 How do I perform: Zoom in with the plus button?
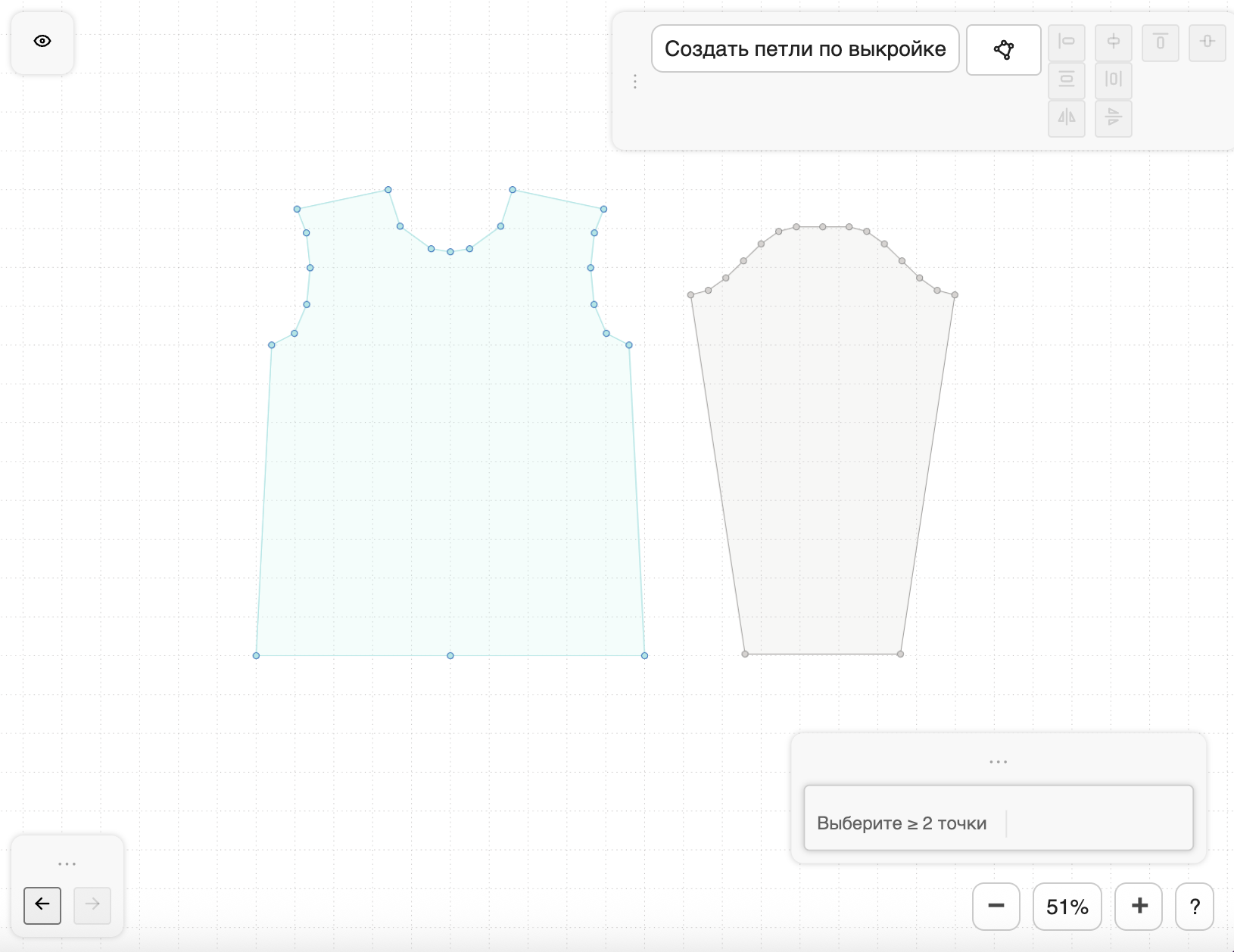click(x=1139, y=906)
